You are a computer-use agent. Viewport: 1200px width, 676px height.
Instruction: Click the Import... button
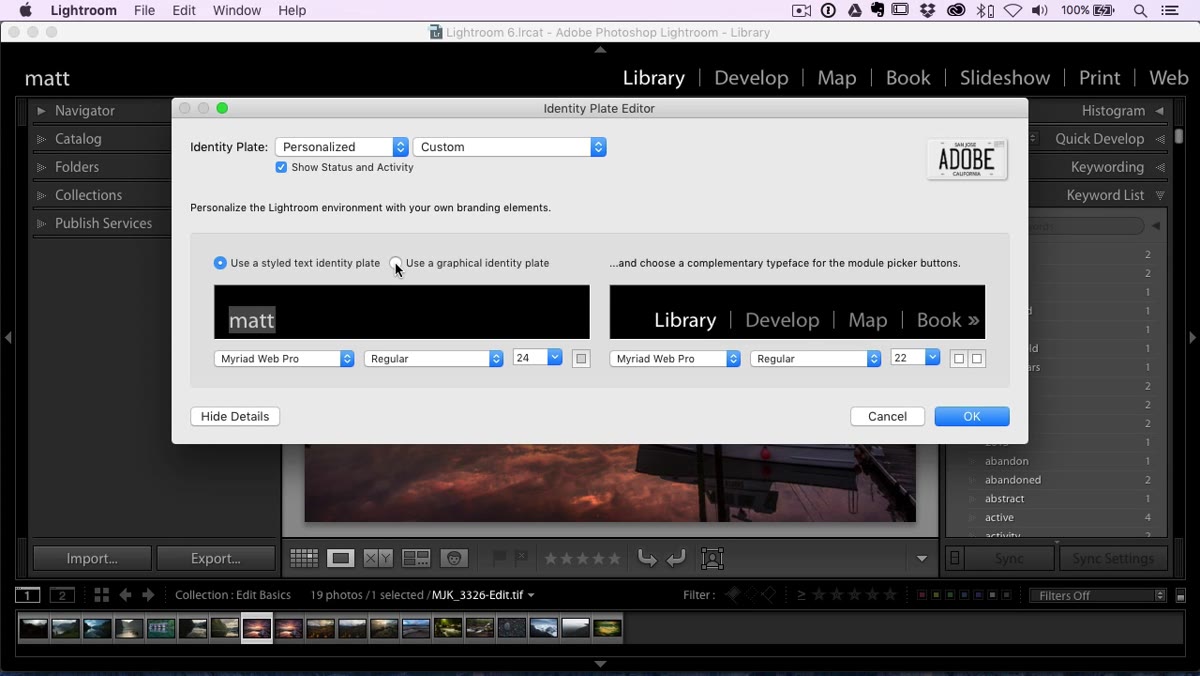click(92, 558)
